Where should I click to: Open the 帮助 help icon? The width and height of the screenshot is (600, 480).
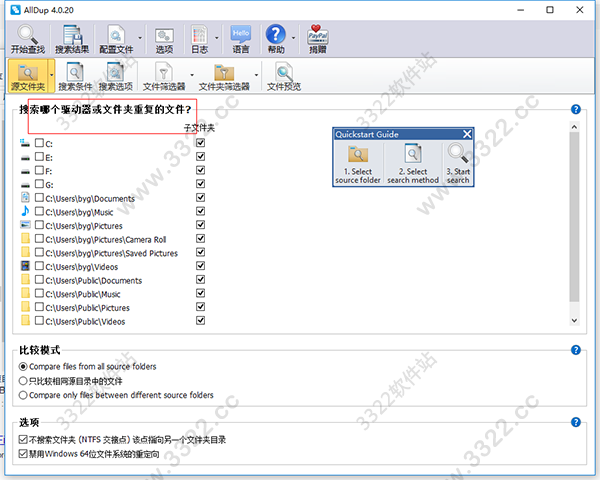276,39
